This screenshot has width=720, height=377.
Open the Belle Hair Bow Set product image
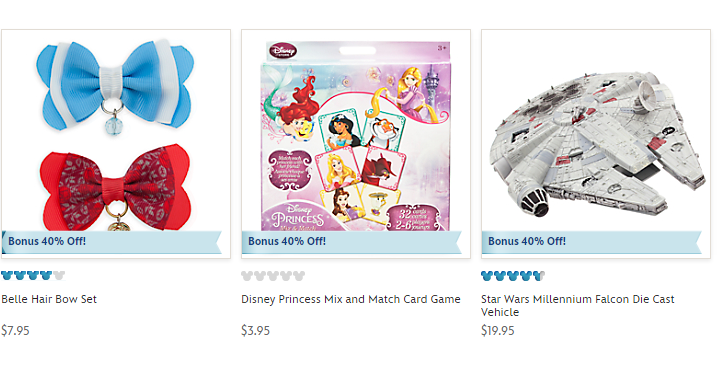(x=116, y=144)
